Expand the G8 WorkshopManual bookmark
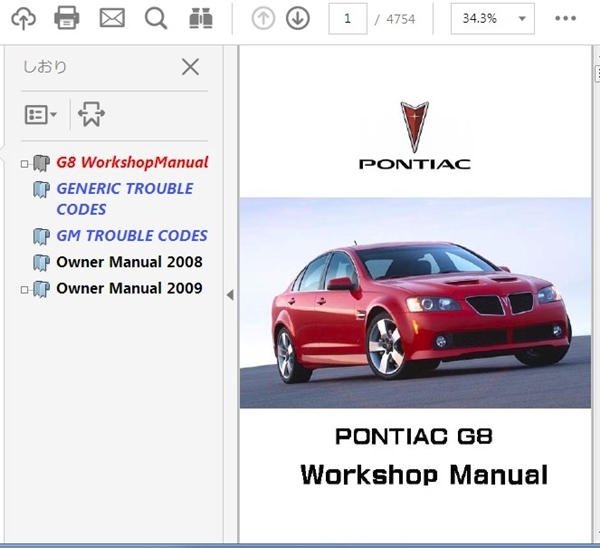The width and height of the screenshot is (600, 548). [x=24, y=164]
